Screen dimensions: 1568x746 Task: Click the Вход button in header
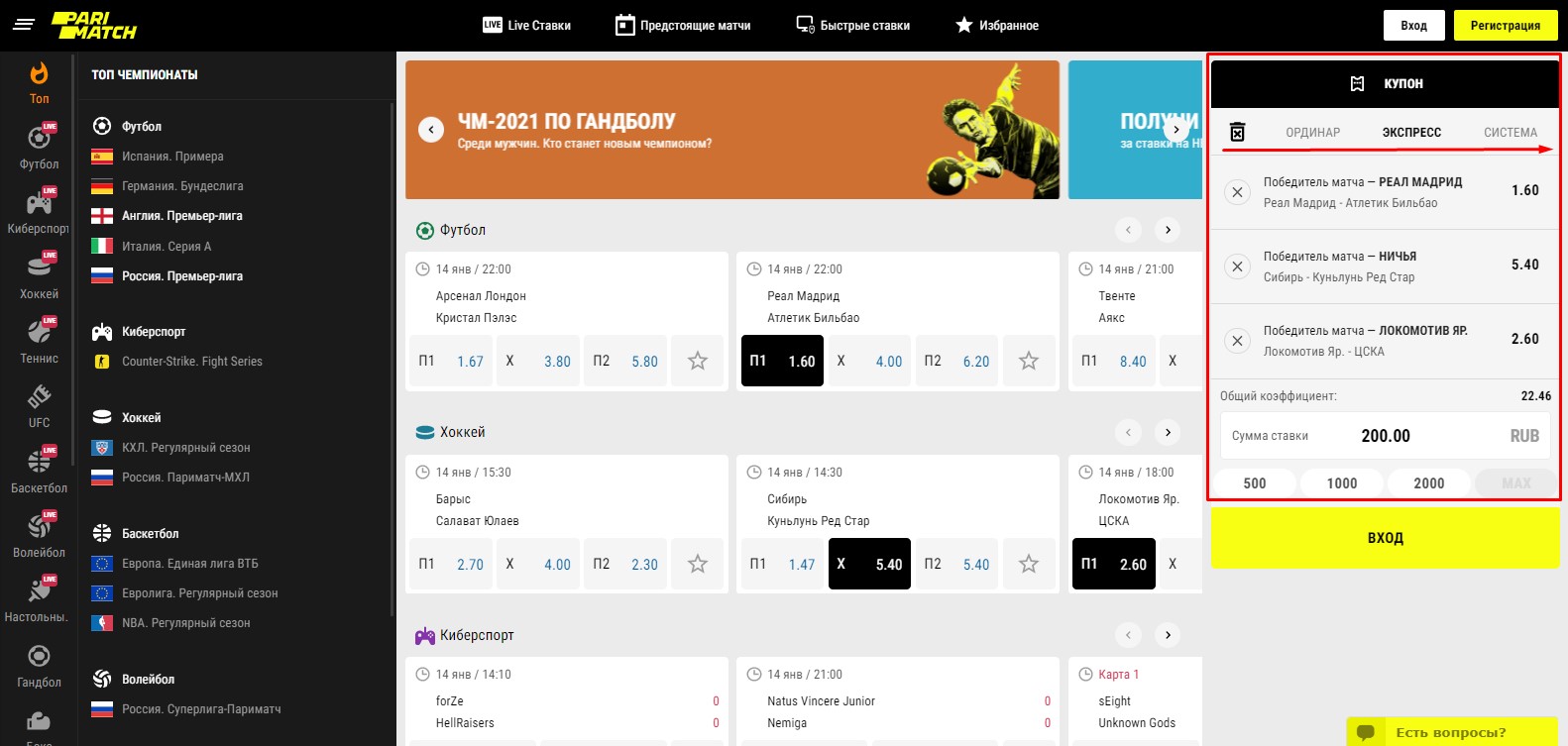1413,25
